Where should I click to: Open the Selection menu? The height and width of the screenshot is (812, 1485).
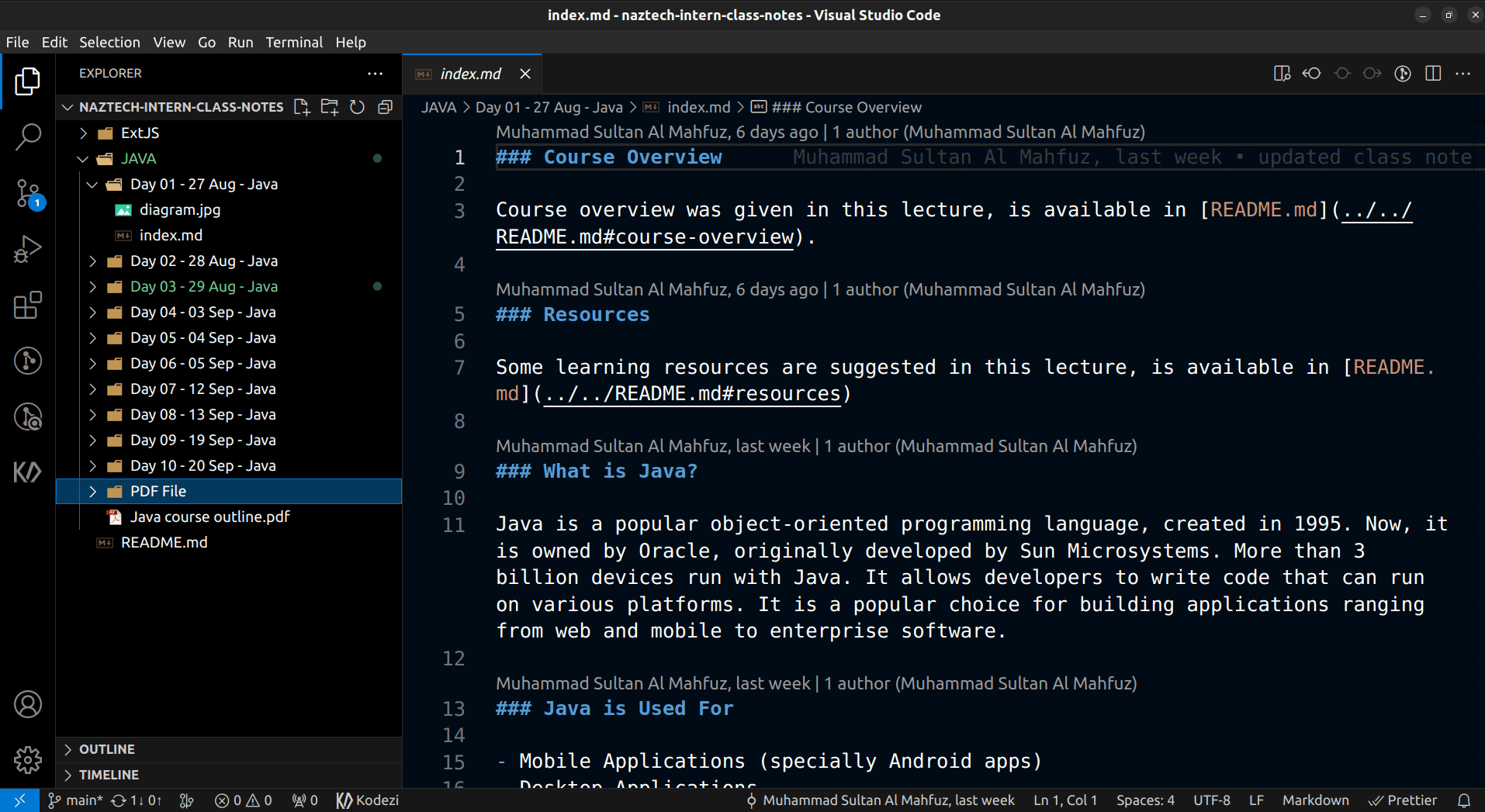click(x=109, y=43)
